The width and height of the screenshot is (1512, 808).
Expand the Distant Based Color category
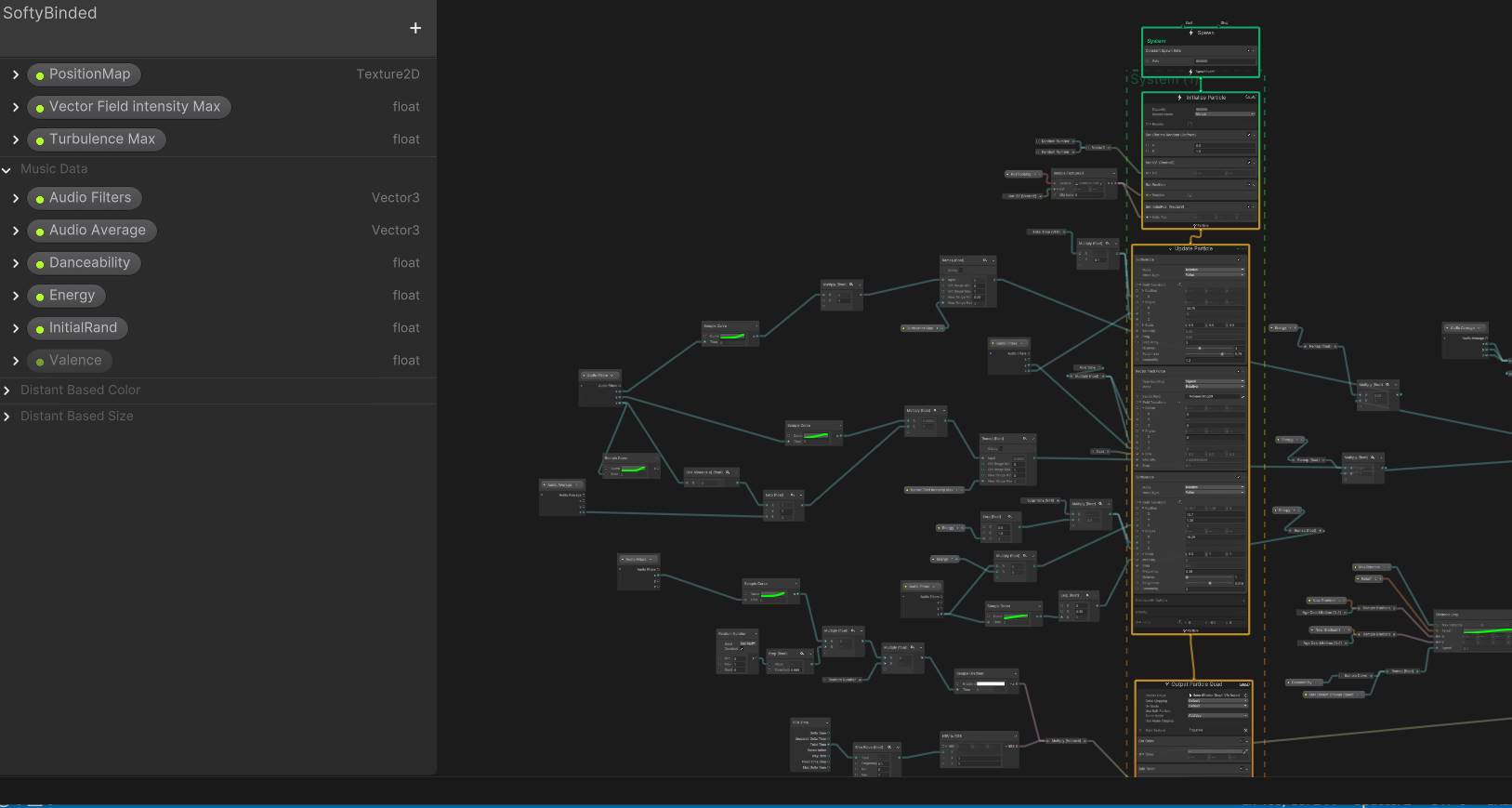pyautogui.click(x=7, y=391)
